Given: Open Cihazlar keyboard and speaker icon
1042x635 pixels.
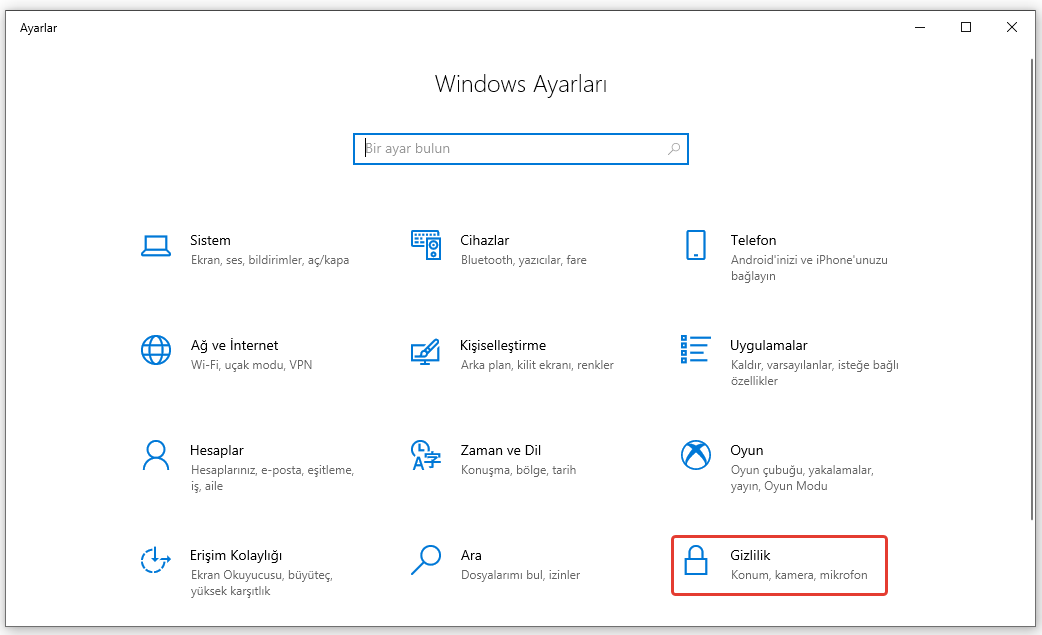Looking at the screenshot, I should click(425, 245).
